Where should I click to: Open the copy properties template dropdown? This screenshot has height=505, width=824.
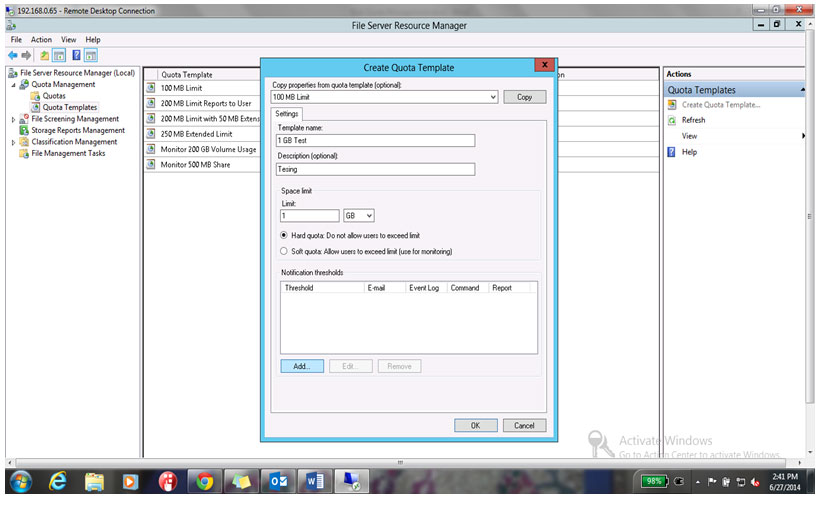click(x=493, y=97)
